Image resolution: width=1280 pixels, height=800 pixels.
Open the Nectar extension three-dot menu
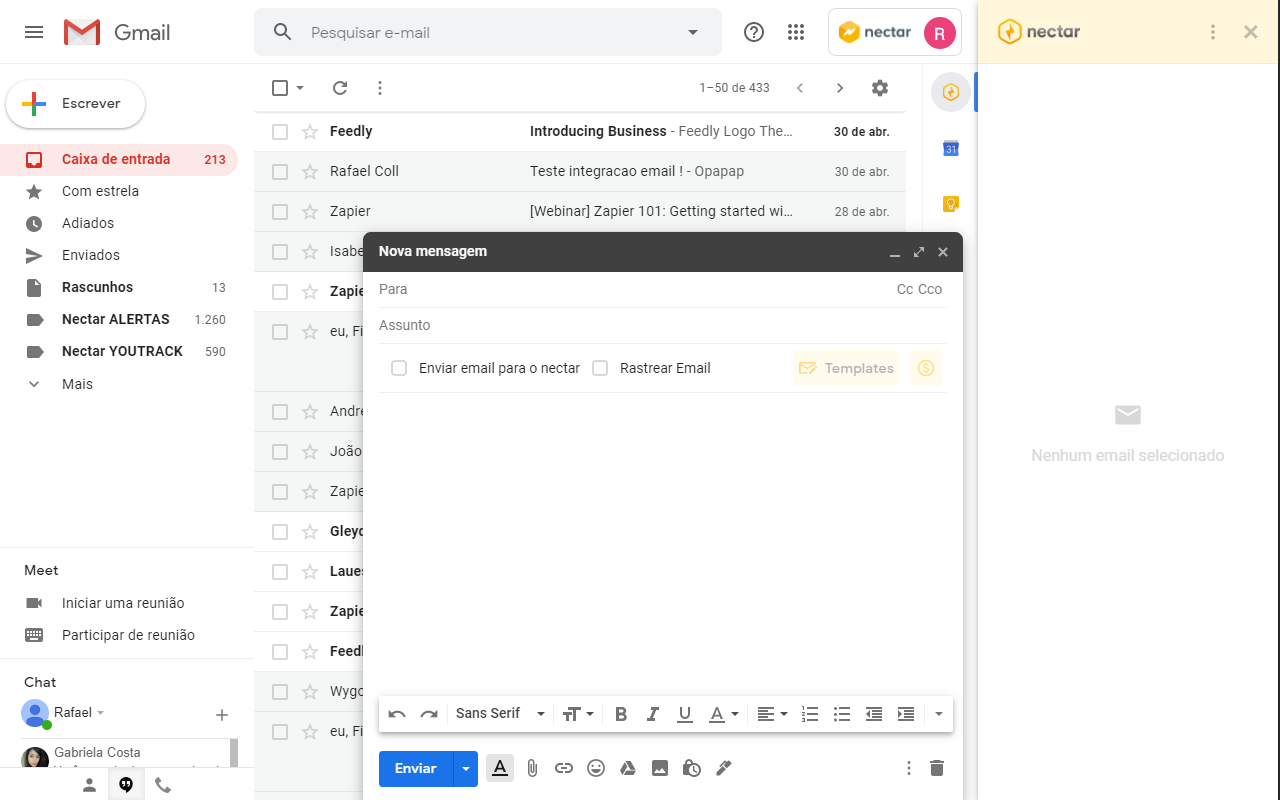pos(1212,31)
